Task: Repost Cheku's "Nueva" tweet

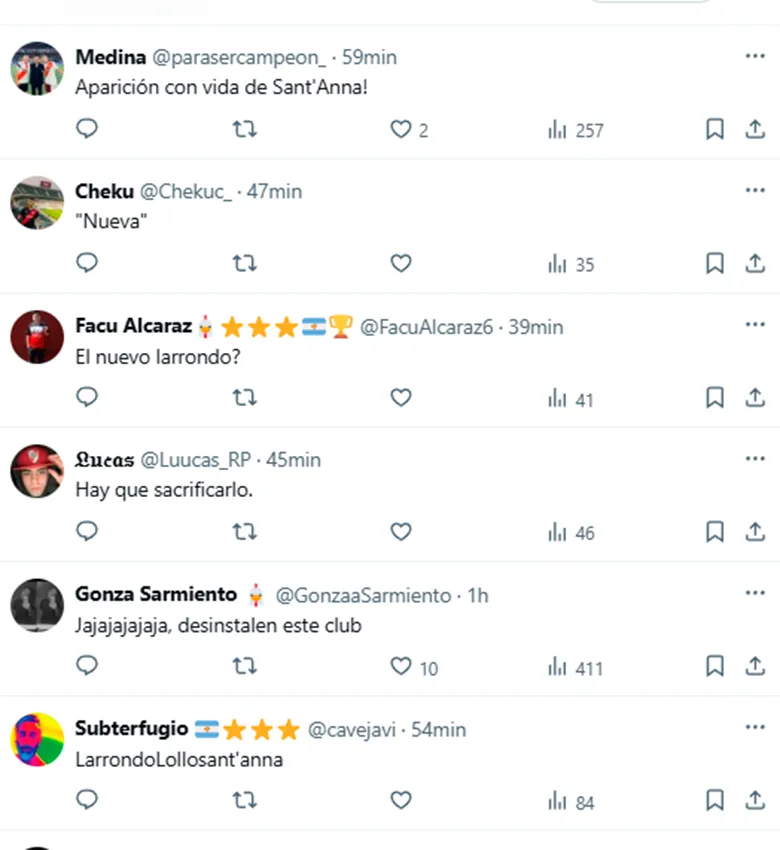Action: (x=244, y=263)
